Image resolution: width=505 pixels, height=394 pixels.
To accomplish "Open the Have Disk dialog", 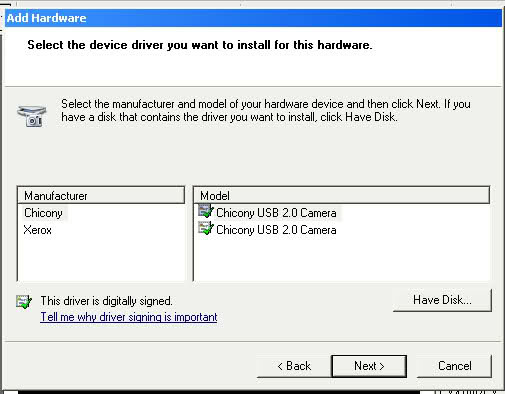I will 442,300.
